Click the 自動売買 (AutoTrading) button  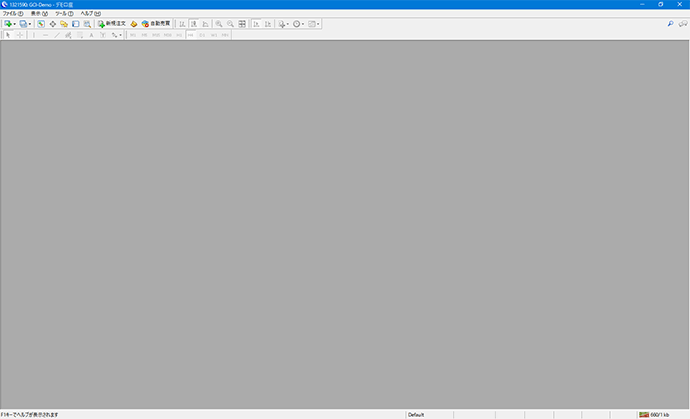157,23
